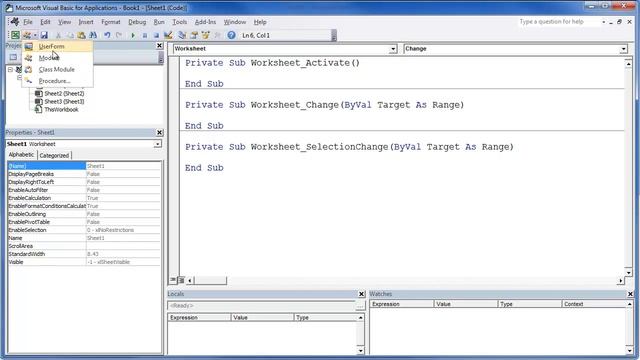Run the macro with the green play icon

pyautogui.click(x=133, y=36)
